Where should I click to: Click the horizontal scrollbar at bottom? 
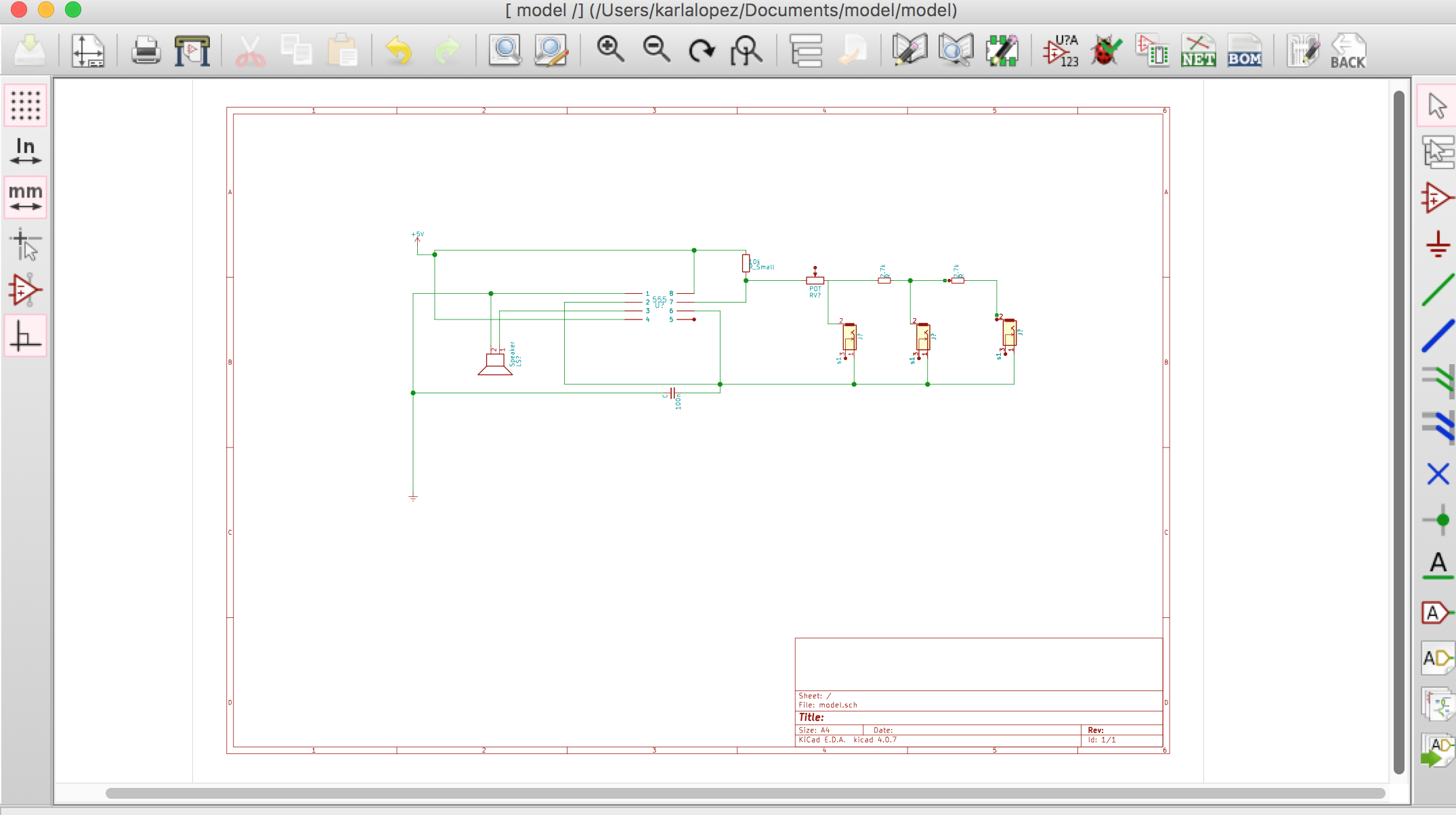[x=745, y=793]
